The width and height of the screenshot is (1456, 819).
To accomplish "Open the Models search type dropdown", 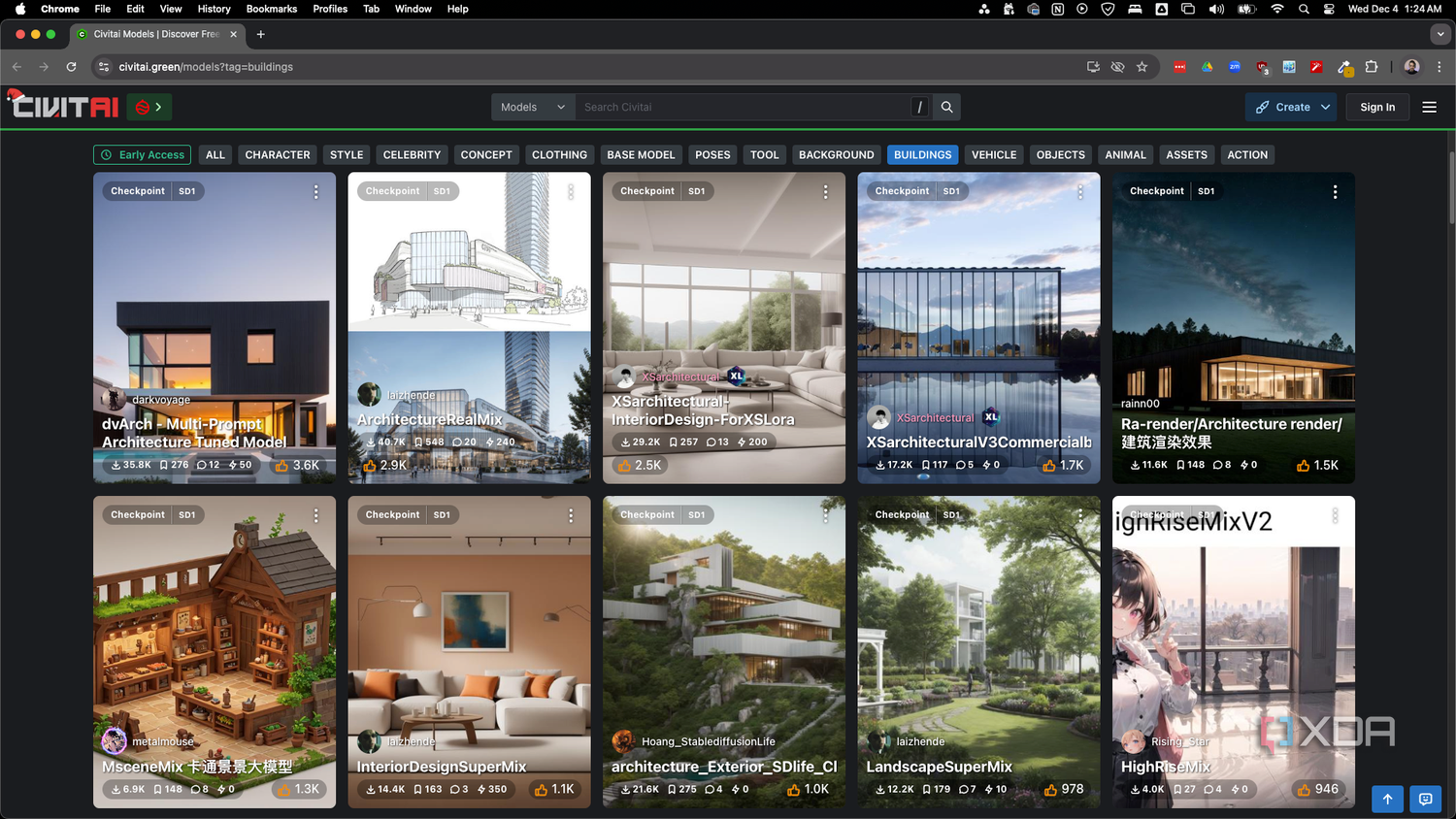I will pyautogui.click(x=533, y=107).
